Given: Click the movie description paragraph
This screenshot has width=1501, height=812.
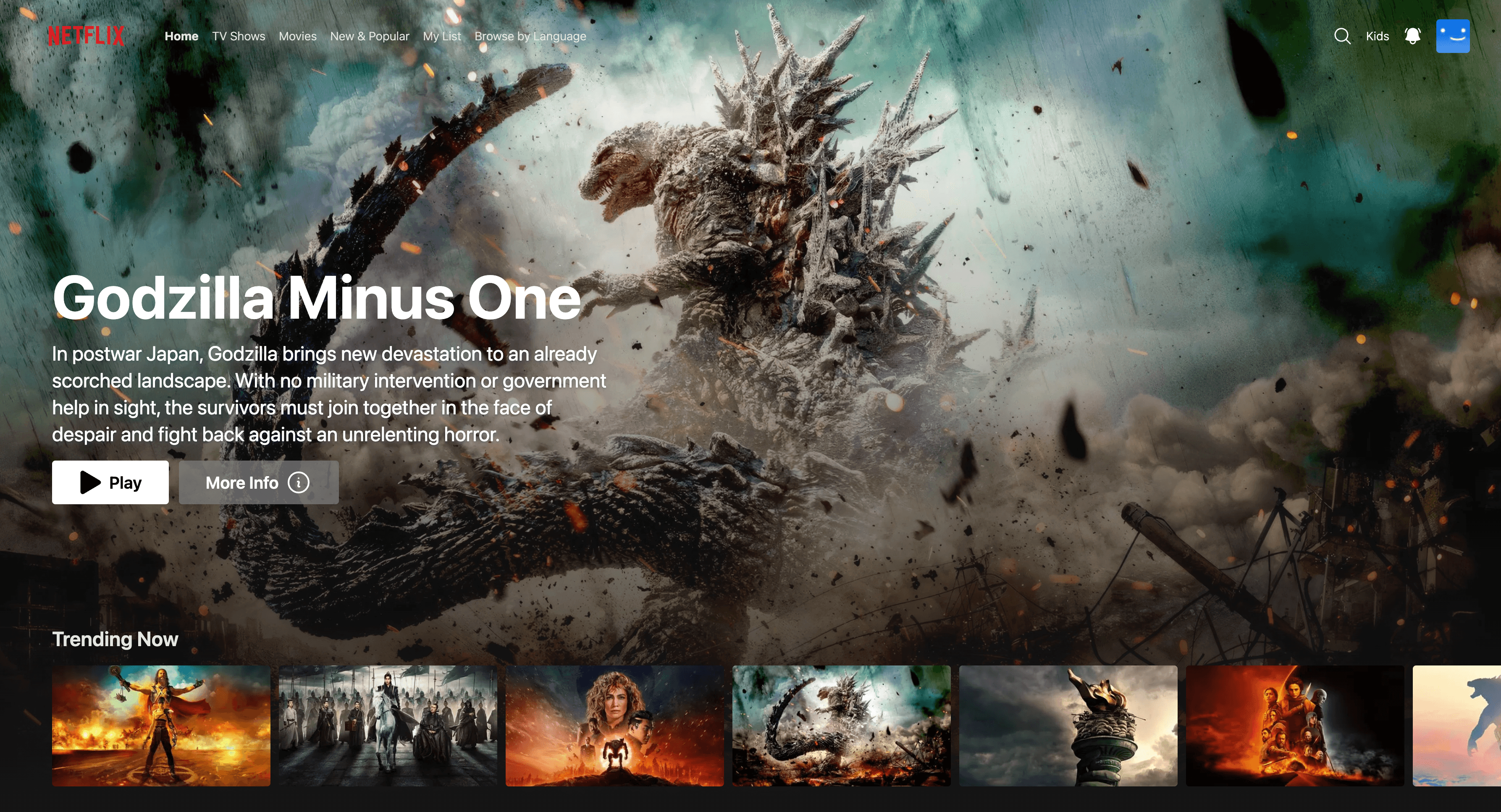Looking at the screenshot, I should 329,394.
